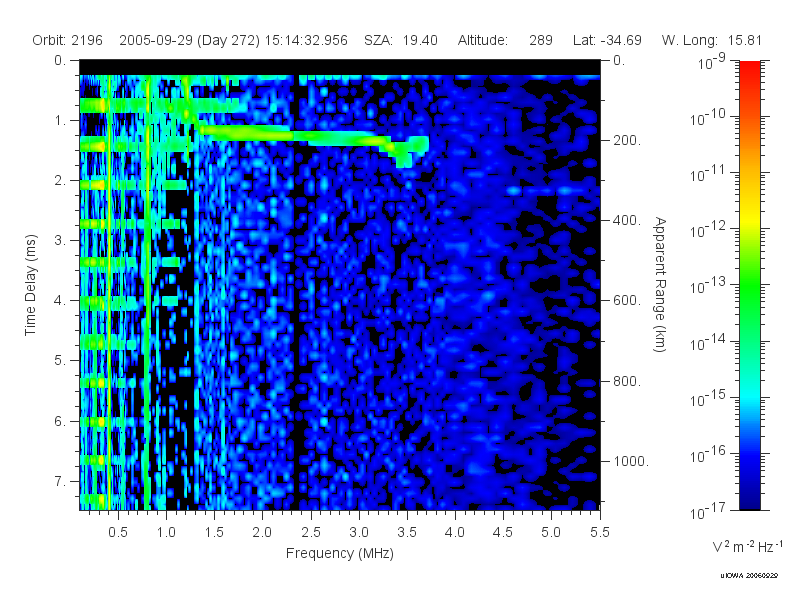Click the '0.' time delay tick label

[x=60, y=60]
